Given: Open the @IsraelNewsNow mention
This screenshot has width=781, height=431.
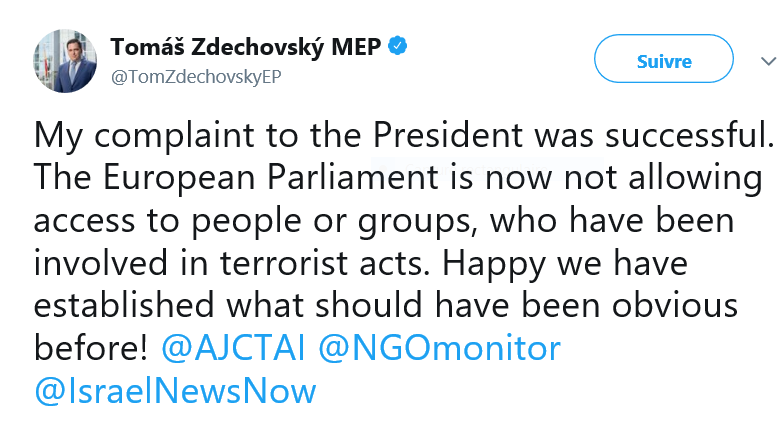Looking at the screenshot, I should [175, 390].
